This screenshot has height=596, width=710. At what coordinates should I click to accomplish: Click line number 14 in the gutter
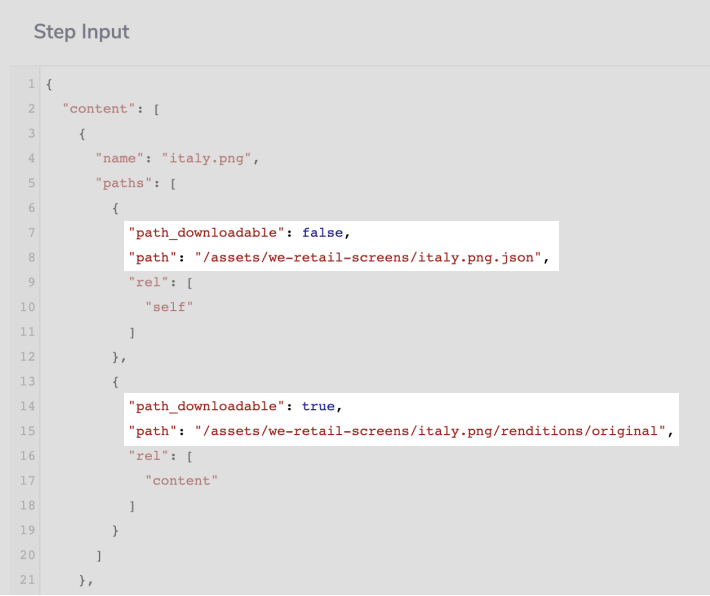28,406
